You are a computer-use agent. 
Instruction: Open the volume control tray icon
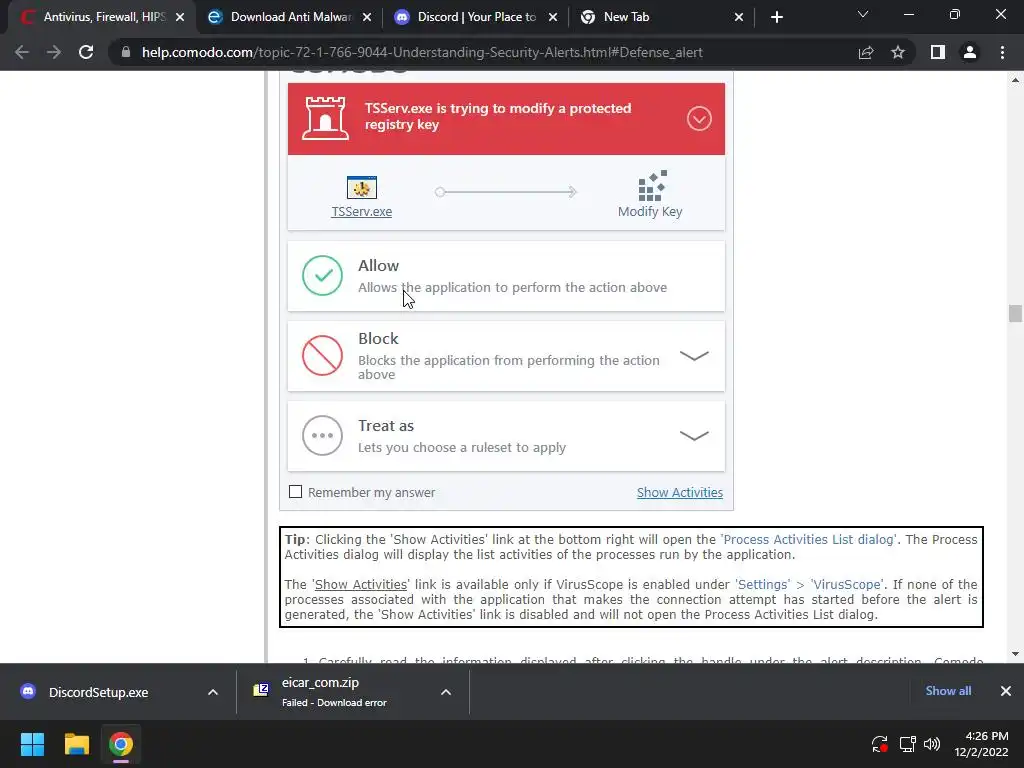click(x=932, y=744)
